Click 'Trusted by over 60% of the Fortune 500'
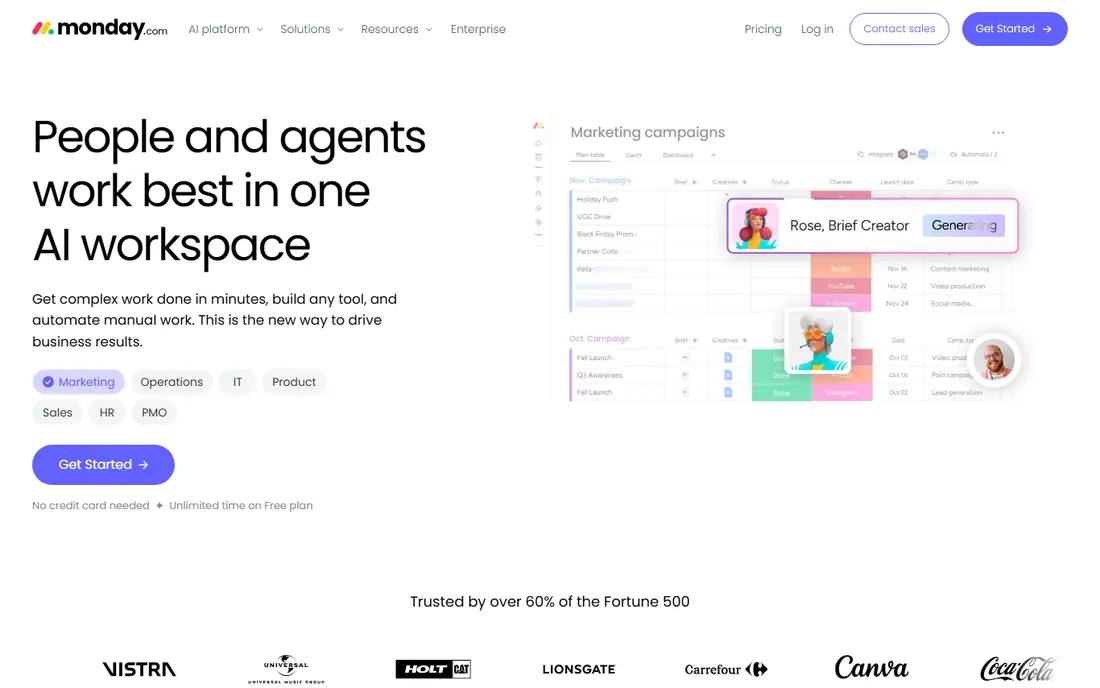 pos(550,602)
